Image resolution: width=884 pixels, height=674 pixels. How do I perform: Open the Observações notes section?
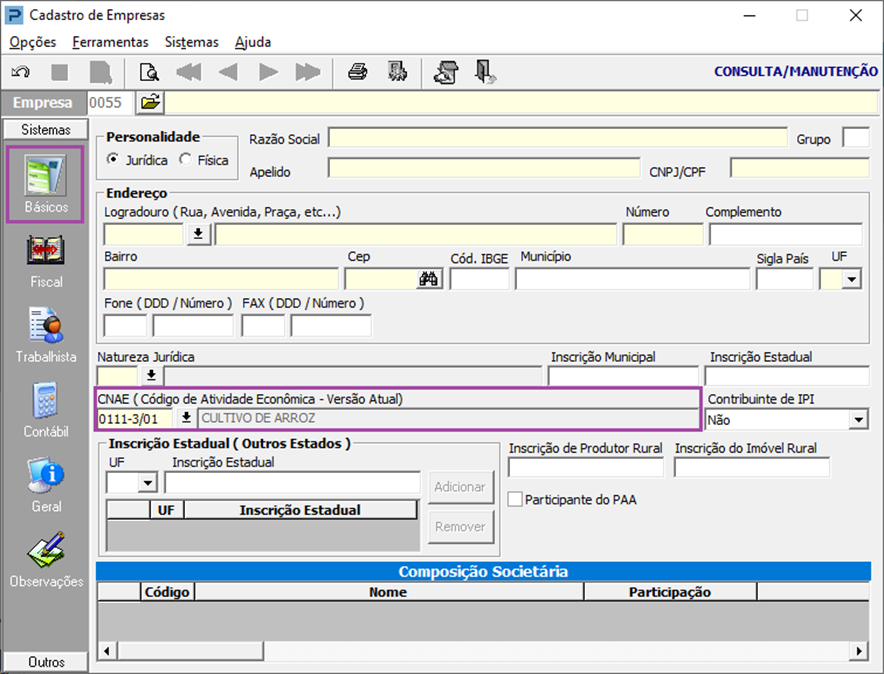(x=46, y=553)
